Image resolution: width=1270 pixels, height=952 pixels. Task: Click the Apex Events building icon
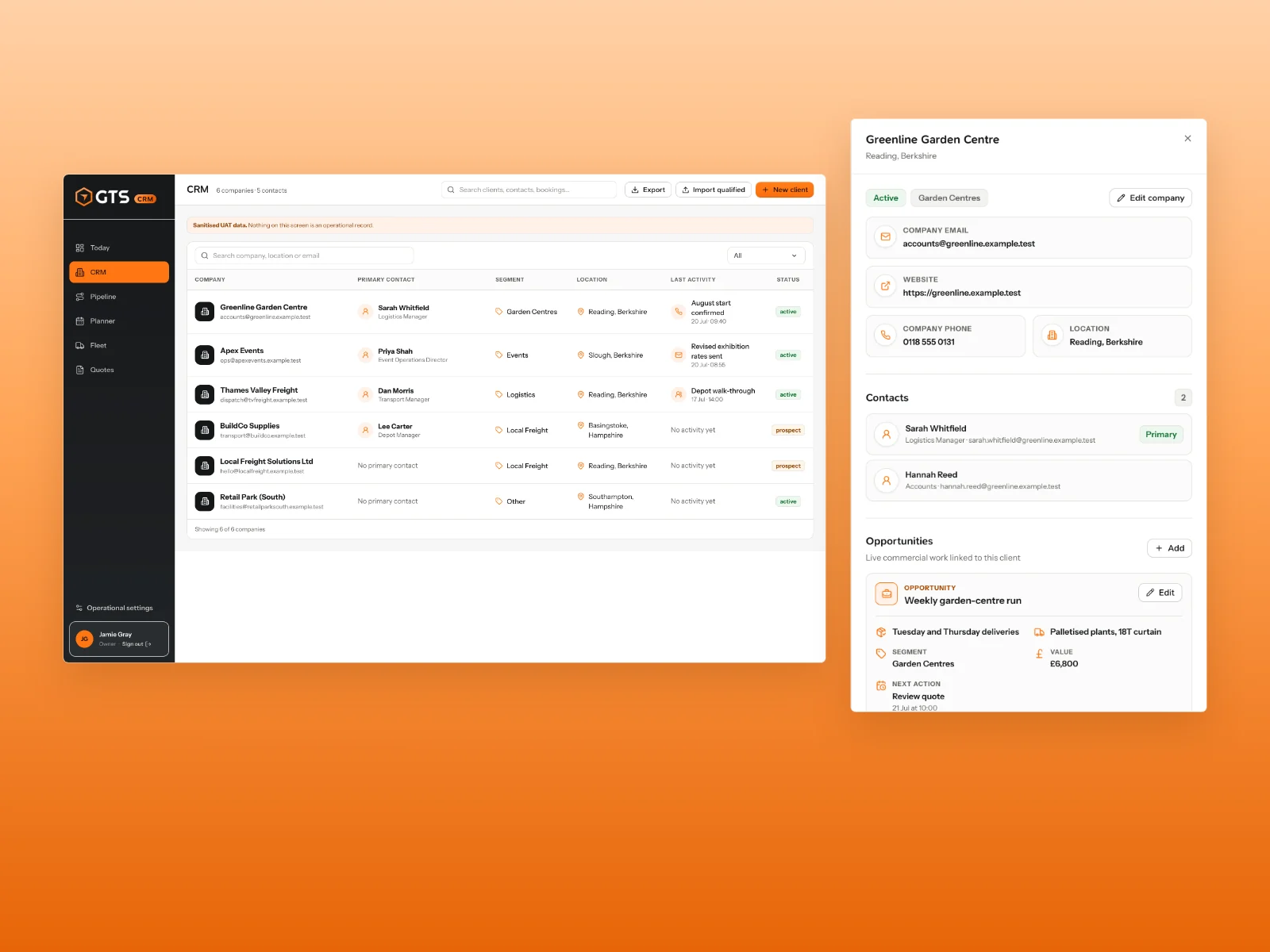click(205, 355)
